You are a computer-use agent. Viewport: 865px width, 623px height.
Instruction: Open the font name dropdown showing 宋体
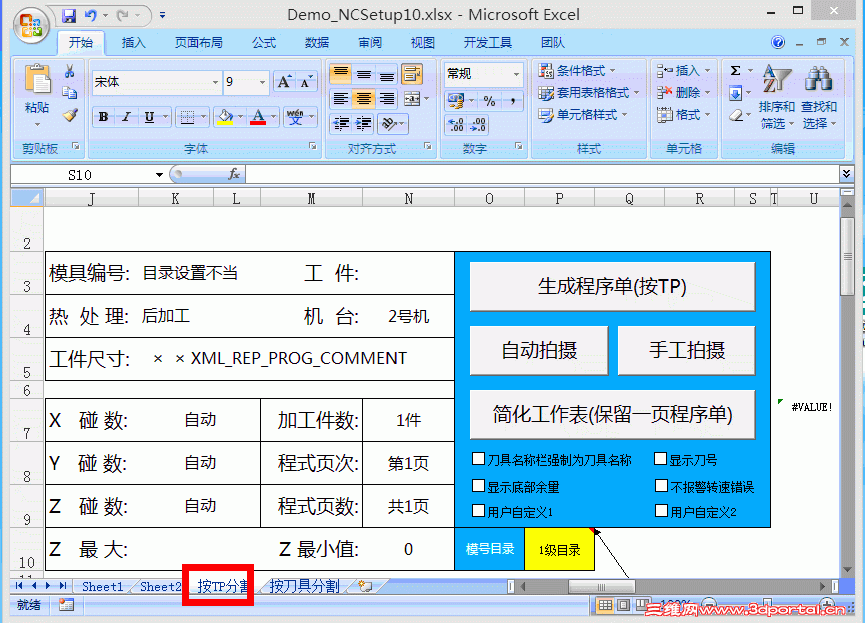[x=215, y=81]
